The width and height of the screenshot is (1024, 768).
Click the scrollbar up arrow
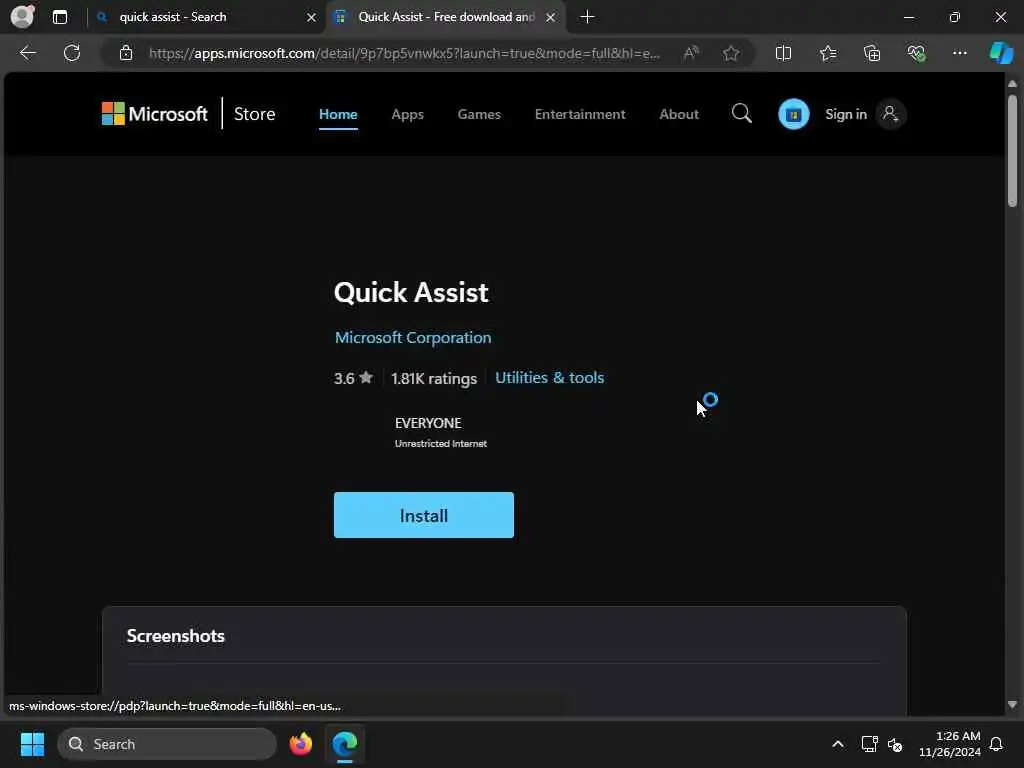pyautogui.click(x=1012, y=84)
